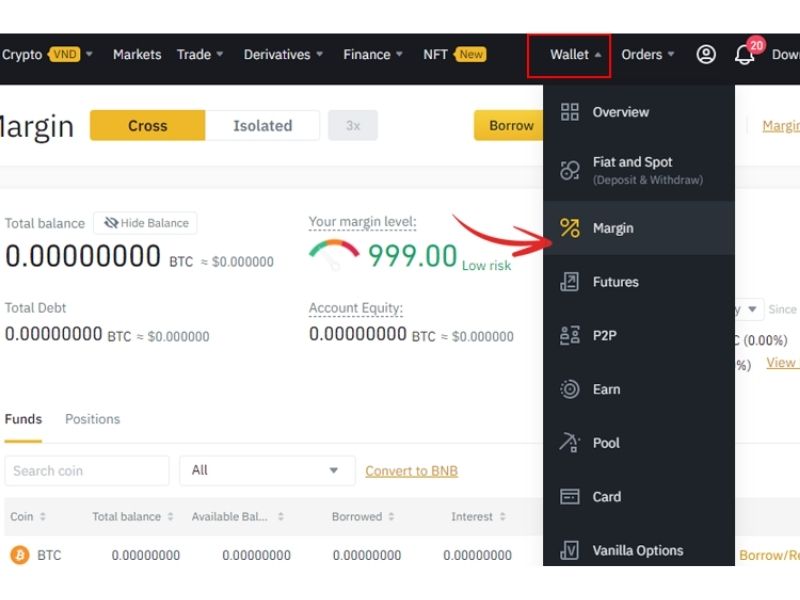800x600 pixels.
Task: Open the Markets menu item
Action: (137, 54)
